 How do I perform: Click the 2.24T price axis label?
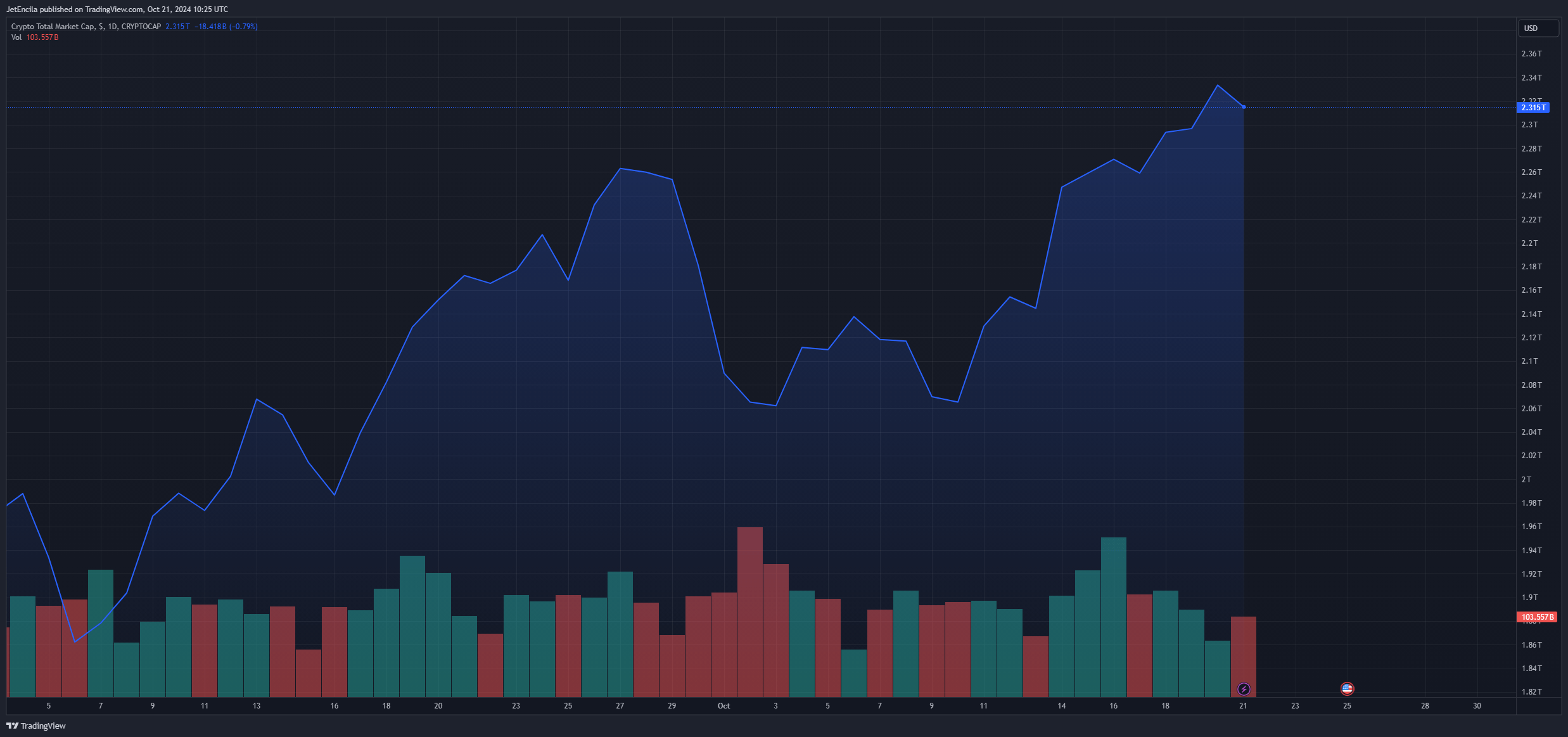[1532, 196]
